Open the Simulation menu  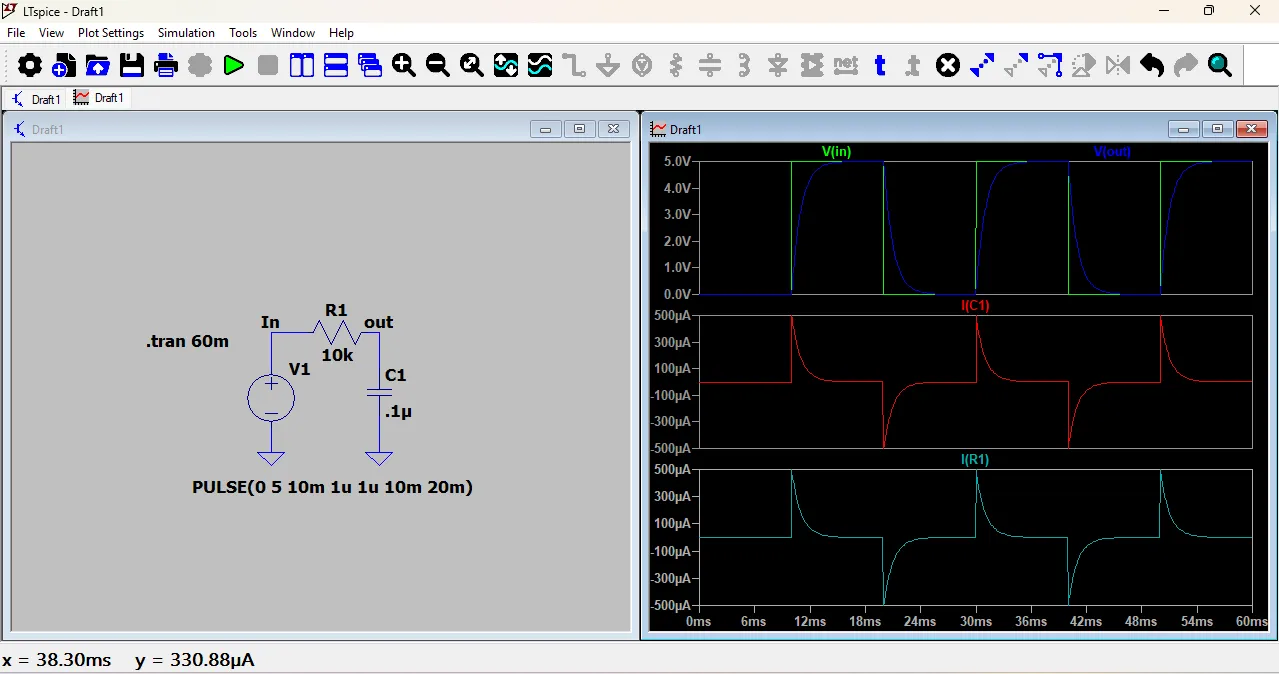click(186, 33)
